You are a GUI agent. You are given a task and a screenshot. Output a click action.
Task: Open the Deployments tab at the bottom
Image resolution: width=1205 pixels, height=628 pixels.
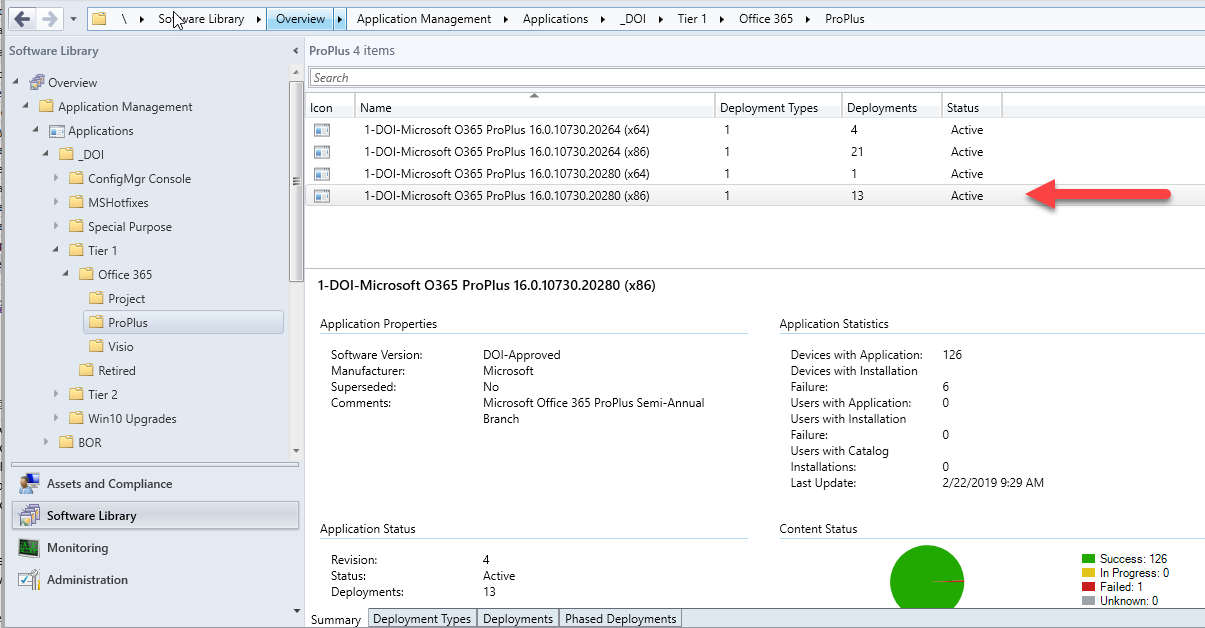coord(518,619)
